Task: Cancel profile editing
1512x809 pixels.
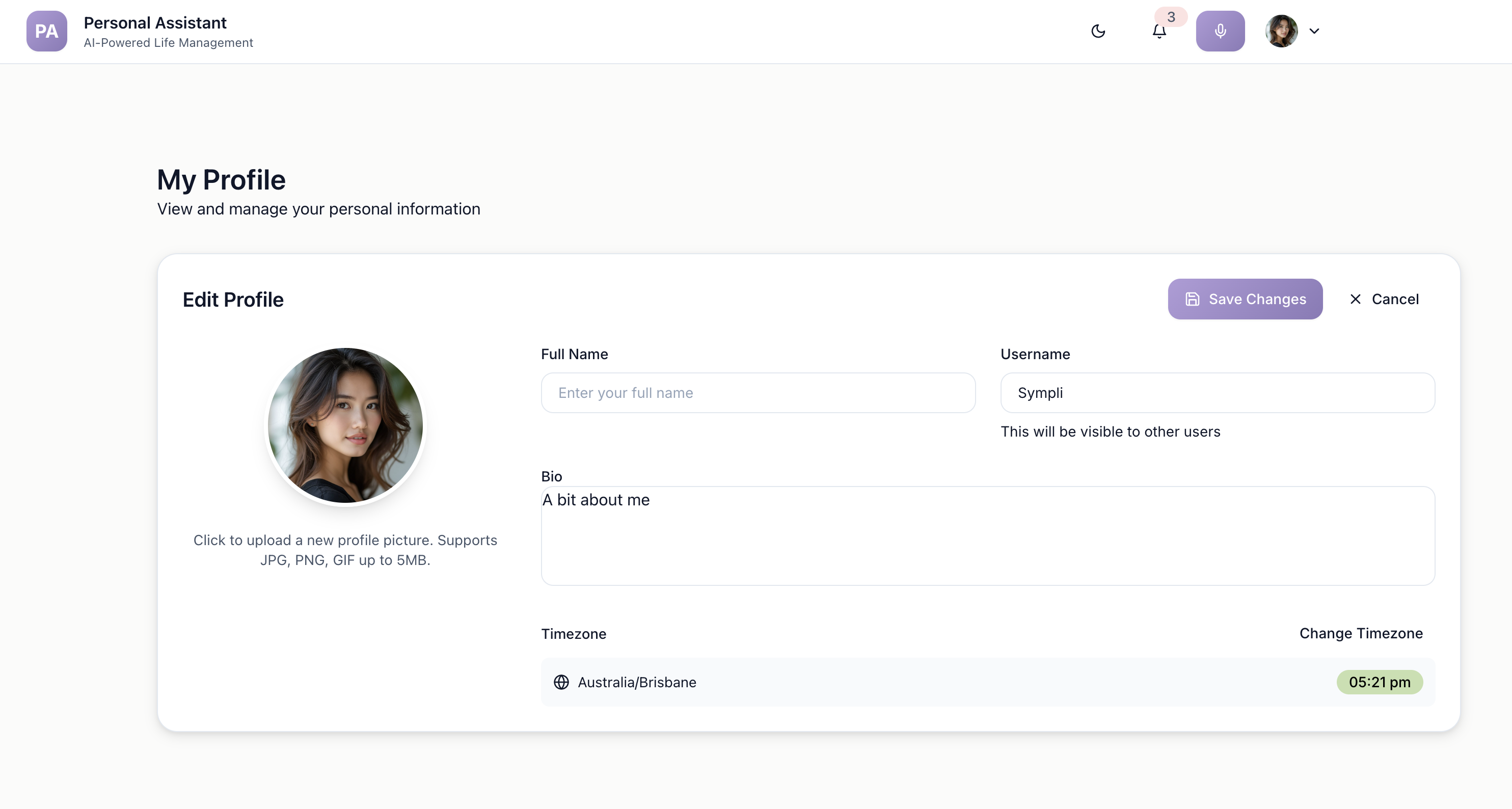Action: click(x=1395, y=299)
